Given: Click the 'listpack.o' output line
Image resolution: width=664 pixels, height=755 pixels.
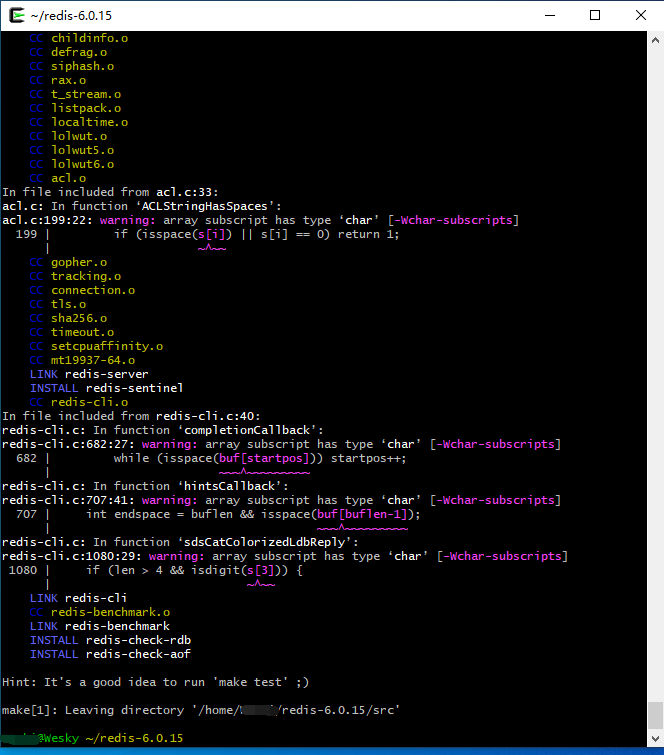Looking at the screenshot, I should pos(75,108).
